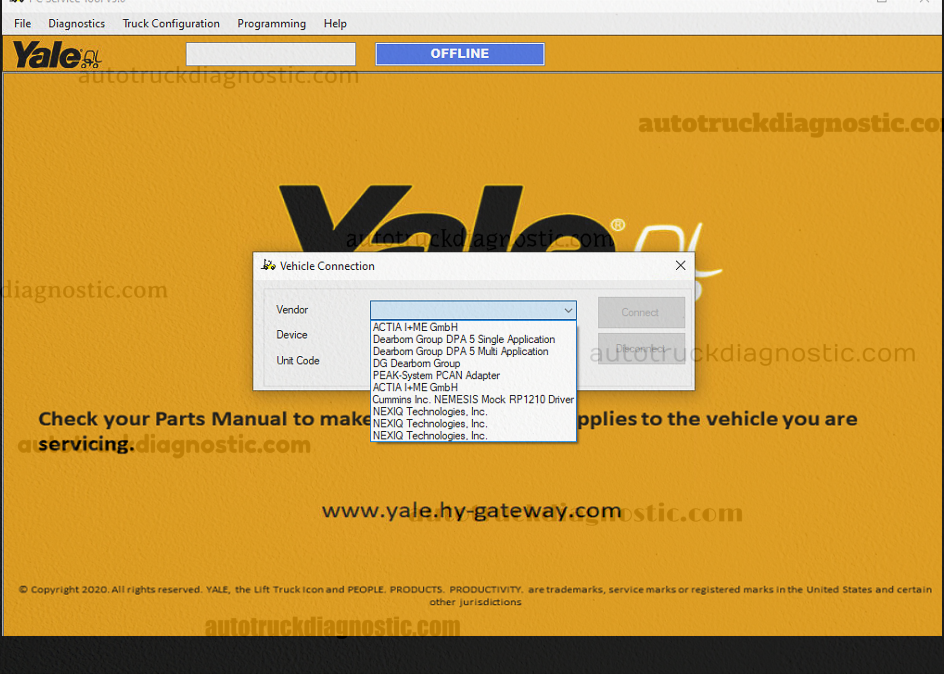
Task: Open the Help menu
Action: [x=335, y=23]
